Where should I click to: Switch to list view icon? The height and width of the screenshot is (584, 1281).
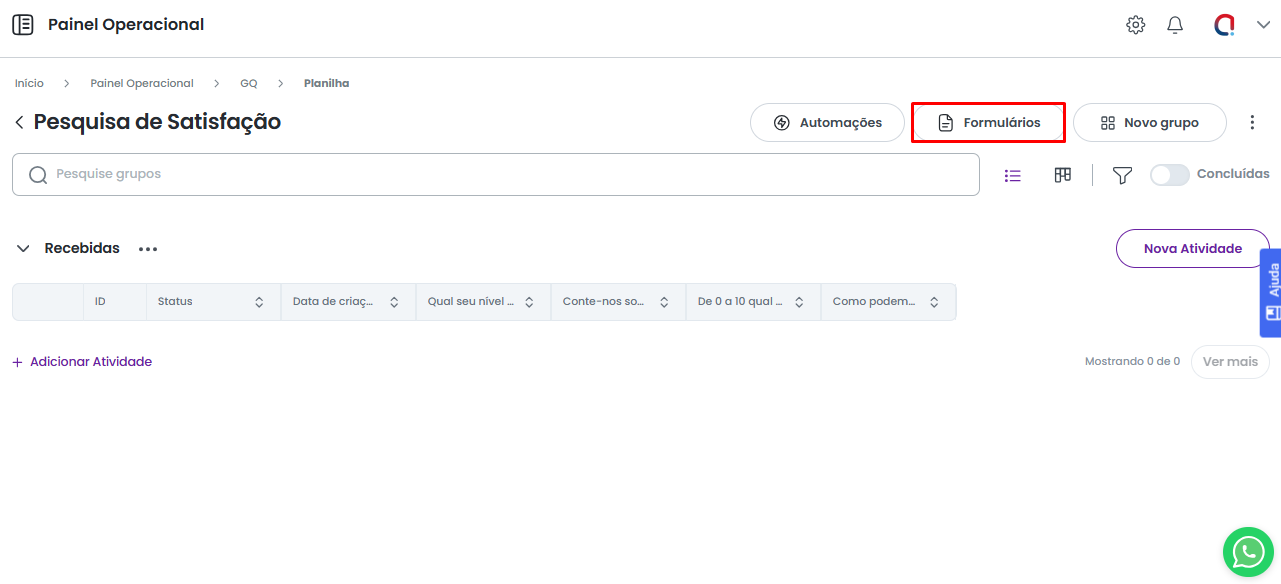pyautogui.click(x=1013, y=175)
